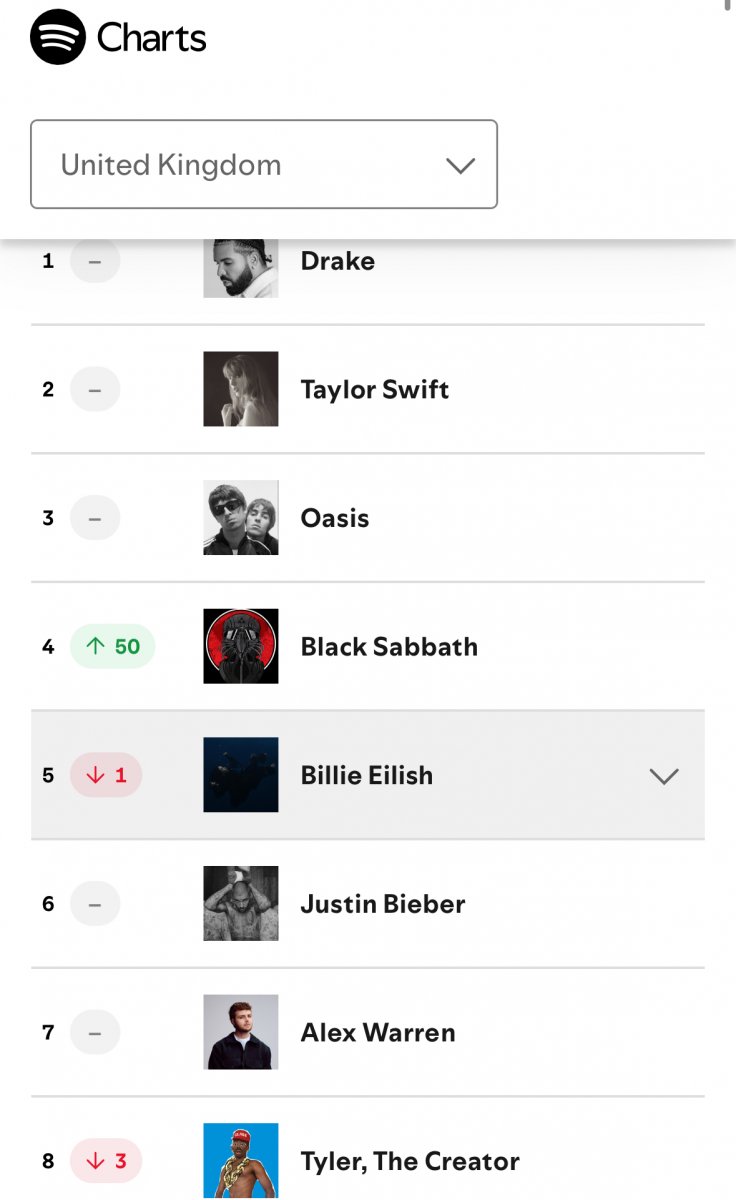This screenshot has width=736, height=1200.
Task: Click the Justin Bieber artist name
Action: click(x=383, y=904)
